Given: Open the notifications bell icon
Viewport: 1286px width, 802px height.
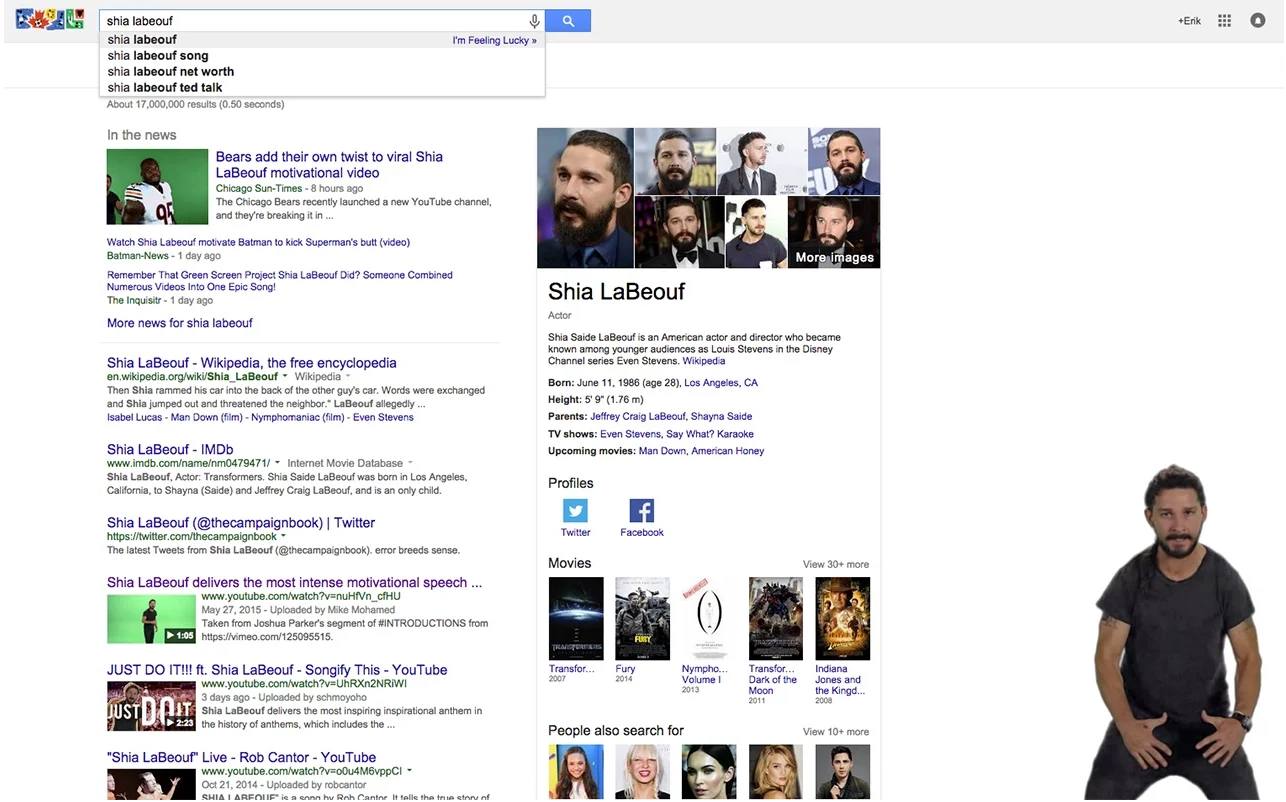Looking at the screenshot, I should [1258, 21].
